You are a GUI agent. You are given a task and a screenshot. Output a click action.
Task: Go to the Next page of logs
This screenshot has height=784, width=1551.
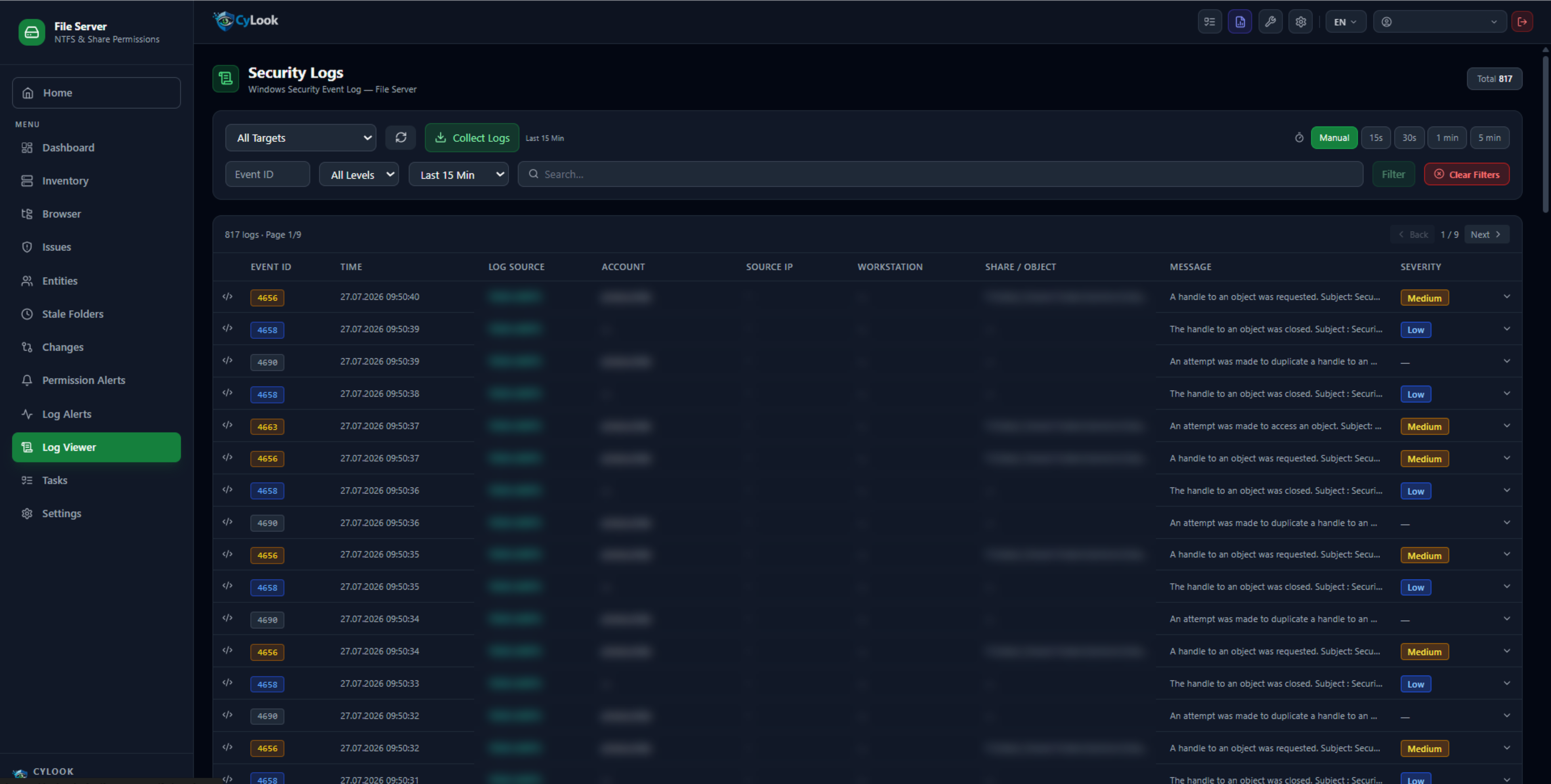tap(1486, 235)
